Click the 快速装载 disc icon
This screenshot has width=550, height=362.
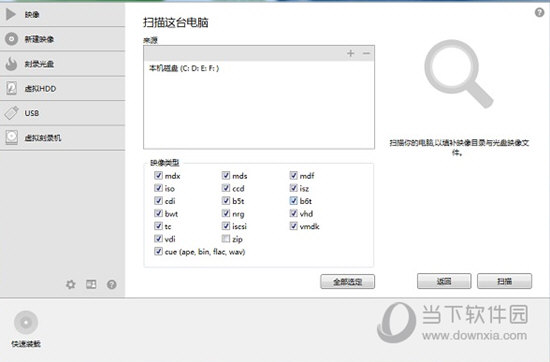coord(26,322)
